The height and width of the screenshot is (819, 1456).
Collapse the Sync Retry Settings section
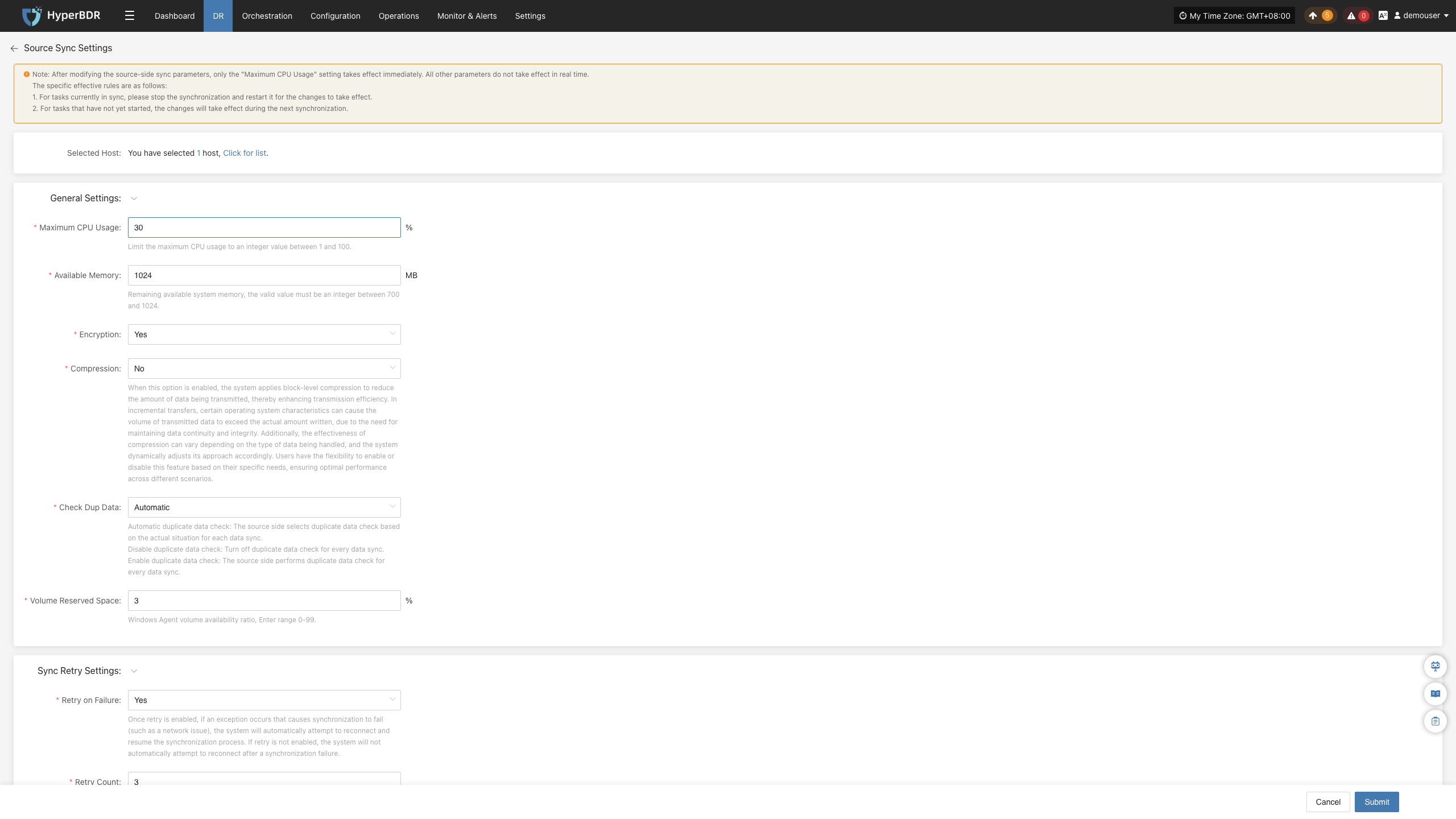pyautogui.click(x=134, y=671)
